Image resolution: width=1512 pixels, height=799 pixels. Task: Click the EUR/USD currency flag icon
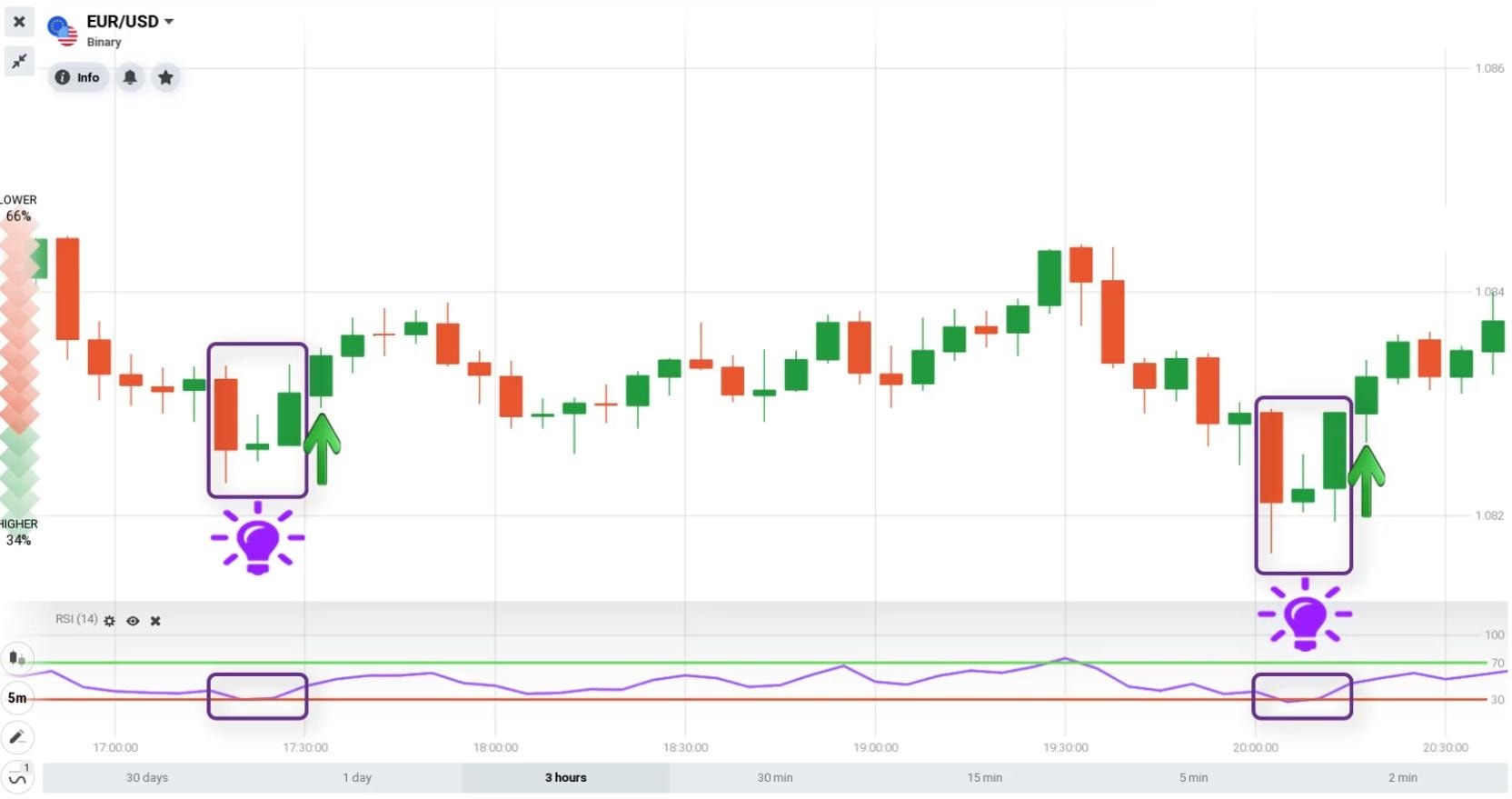63,31
